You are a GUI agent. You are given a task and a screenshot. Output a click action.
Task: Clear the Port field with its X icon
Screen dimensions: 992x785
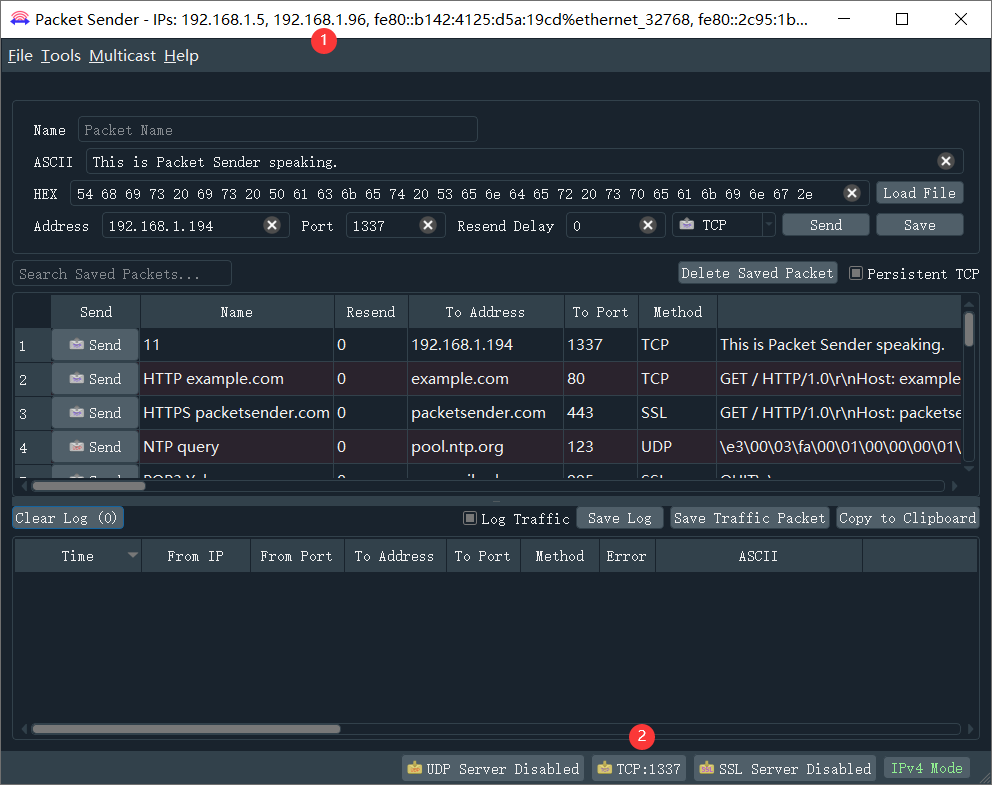pos(428,225)
